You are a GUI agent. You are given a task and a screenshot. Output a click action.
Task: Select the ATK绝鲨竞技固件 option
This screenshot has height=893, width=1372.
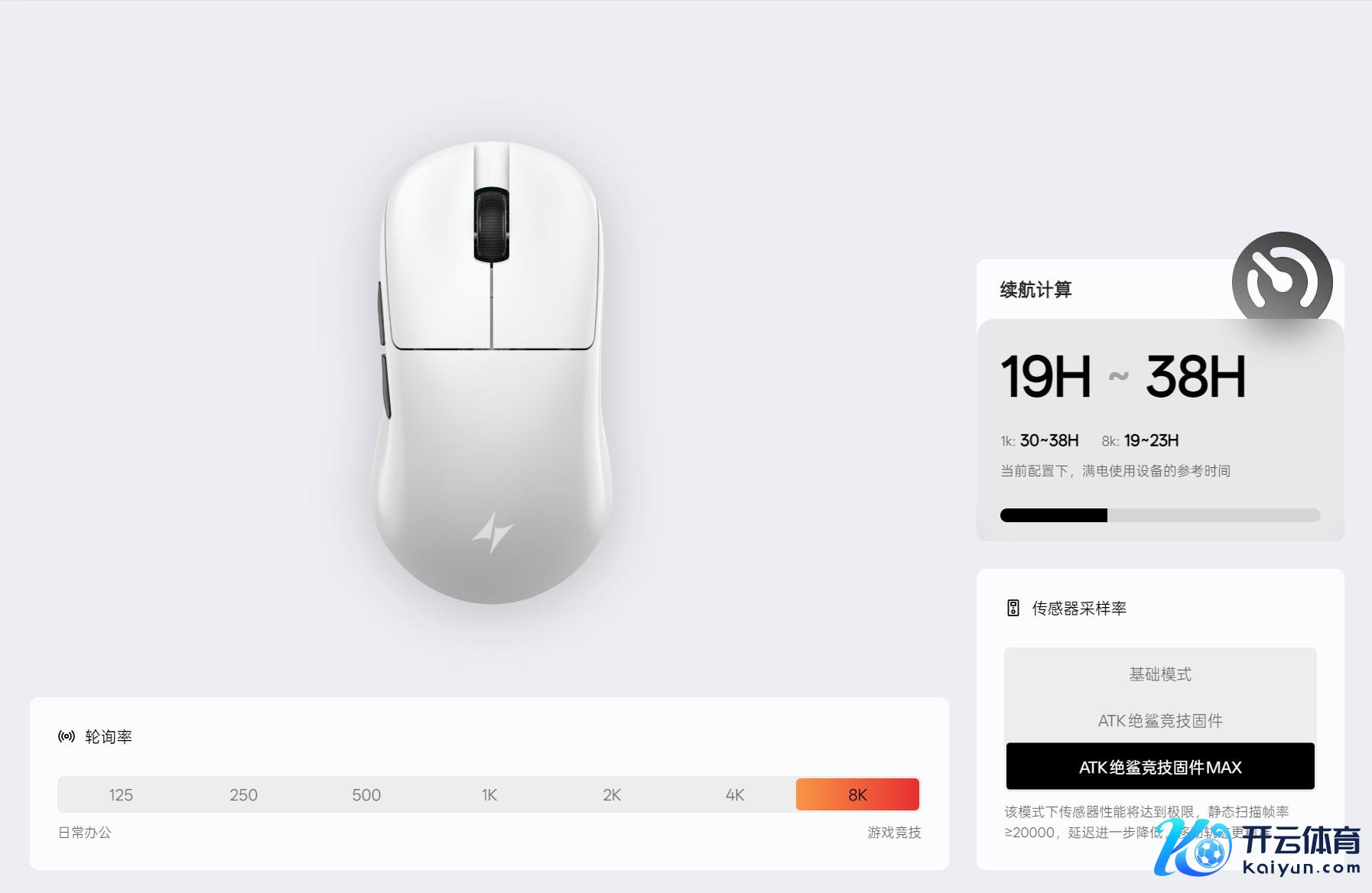[x=1160, y=720]
